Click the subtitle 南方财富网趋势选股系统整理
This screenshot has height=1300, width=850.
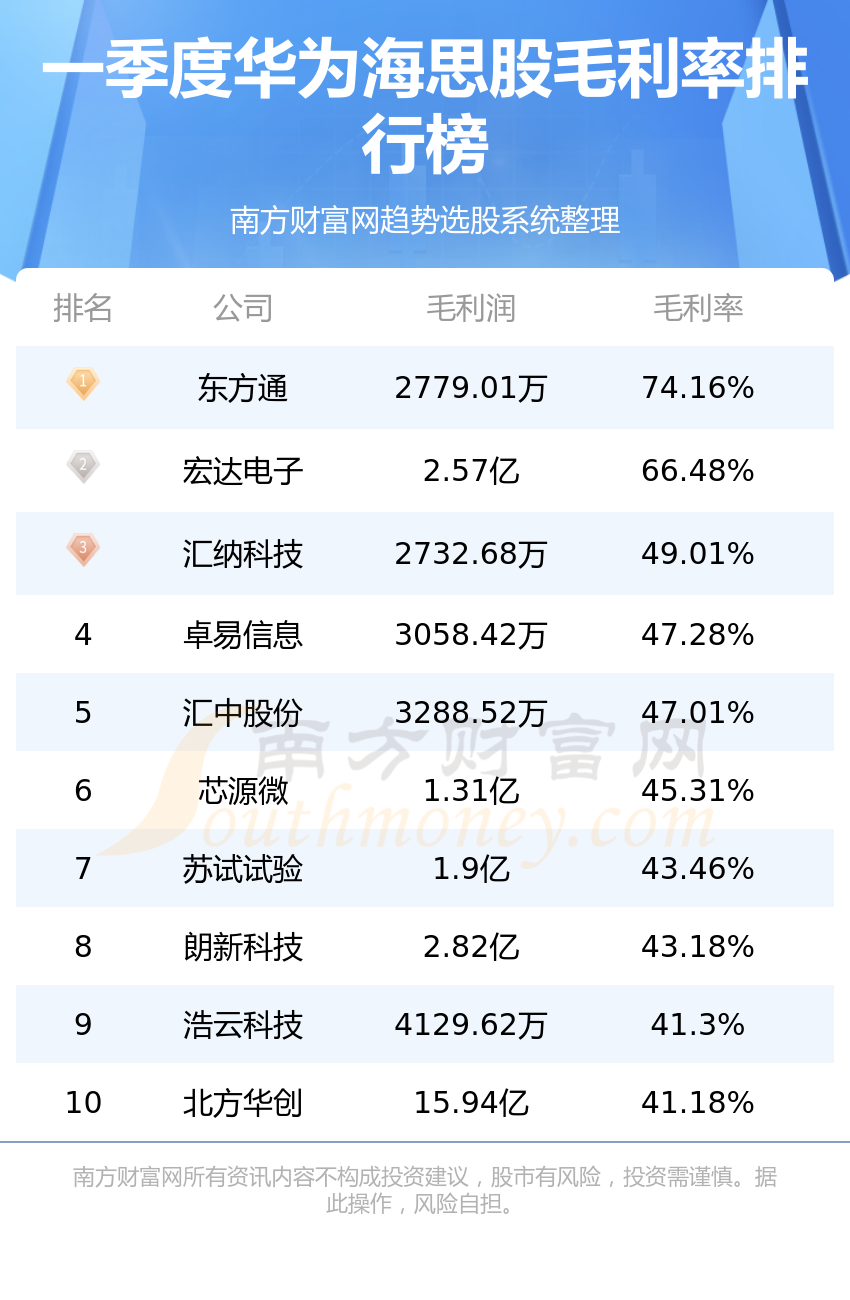click(x=425, y=220)
